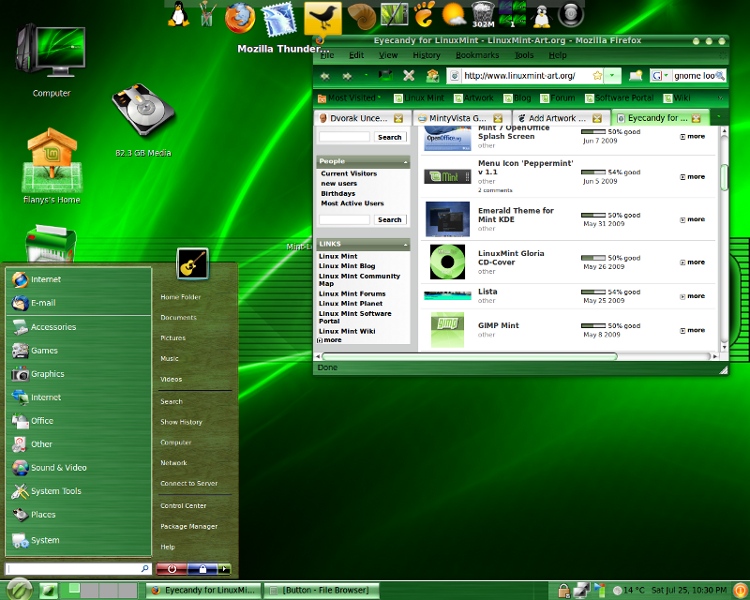Click the nautilus shell icon in dock
The image size is (750, 600).
362,16
